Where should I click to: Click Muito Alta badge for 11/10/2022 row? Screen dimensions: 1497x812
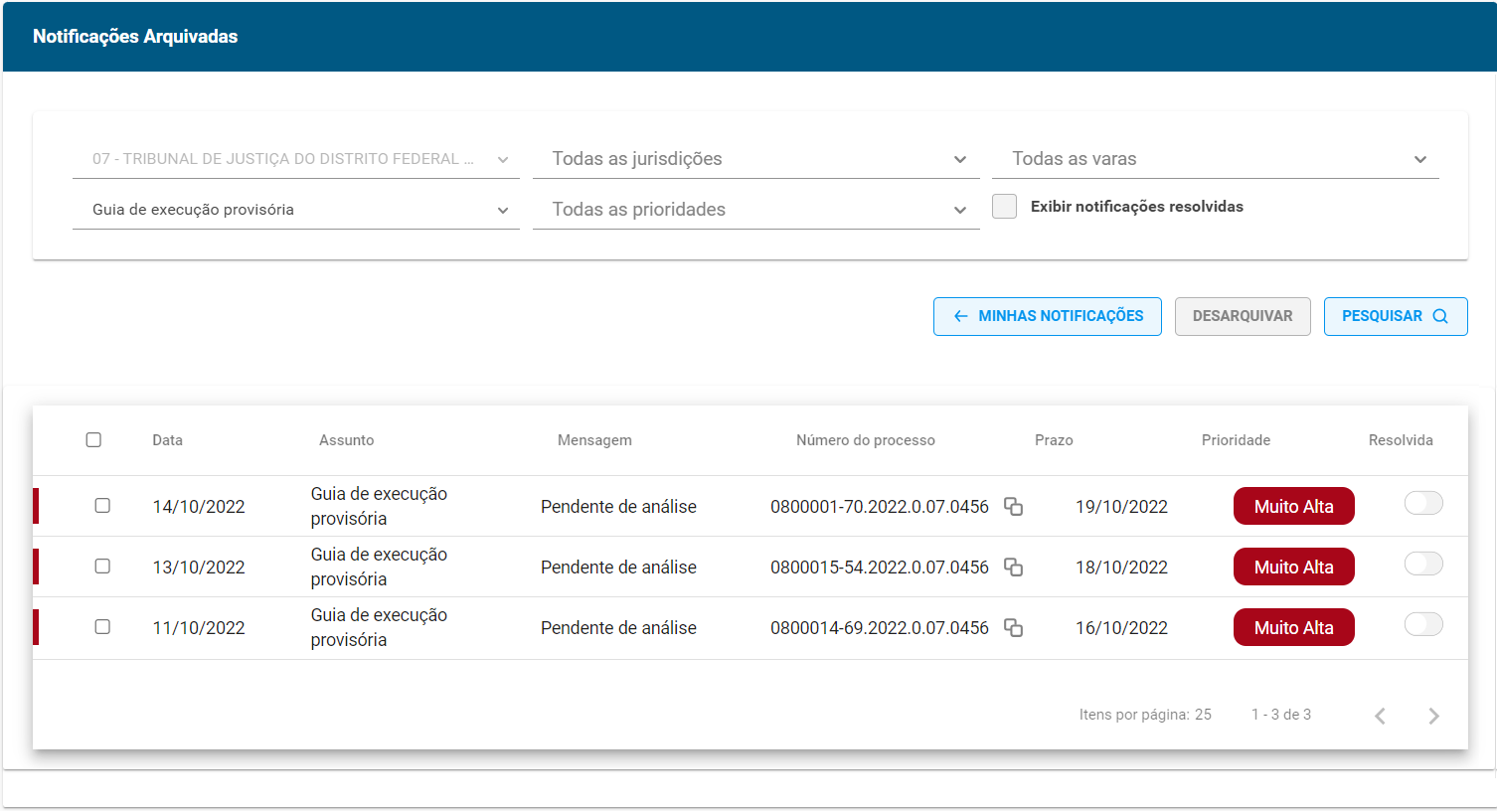click(x=1293, y=627)
